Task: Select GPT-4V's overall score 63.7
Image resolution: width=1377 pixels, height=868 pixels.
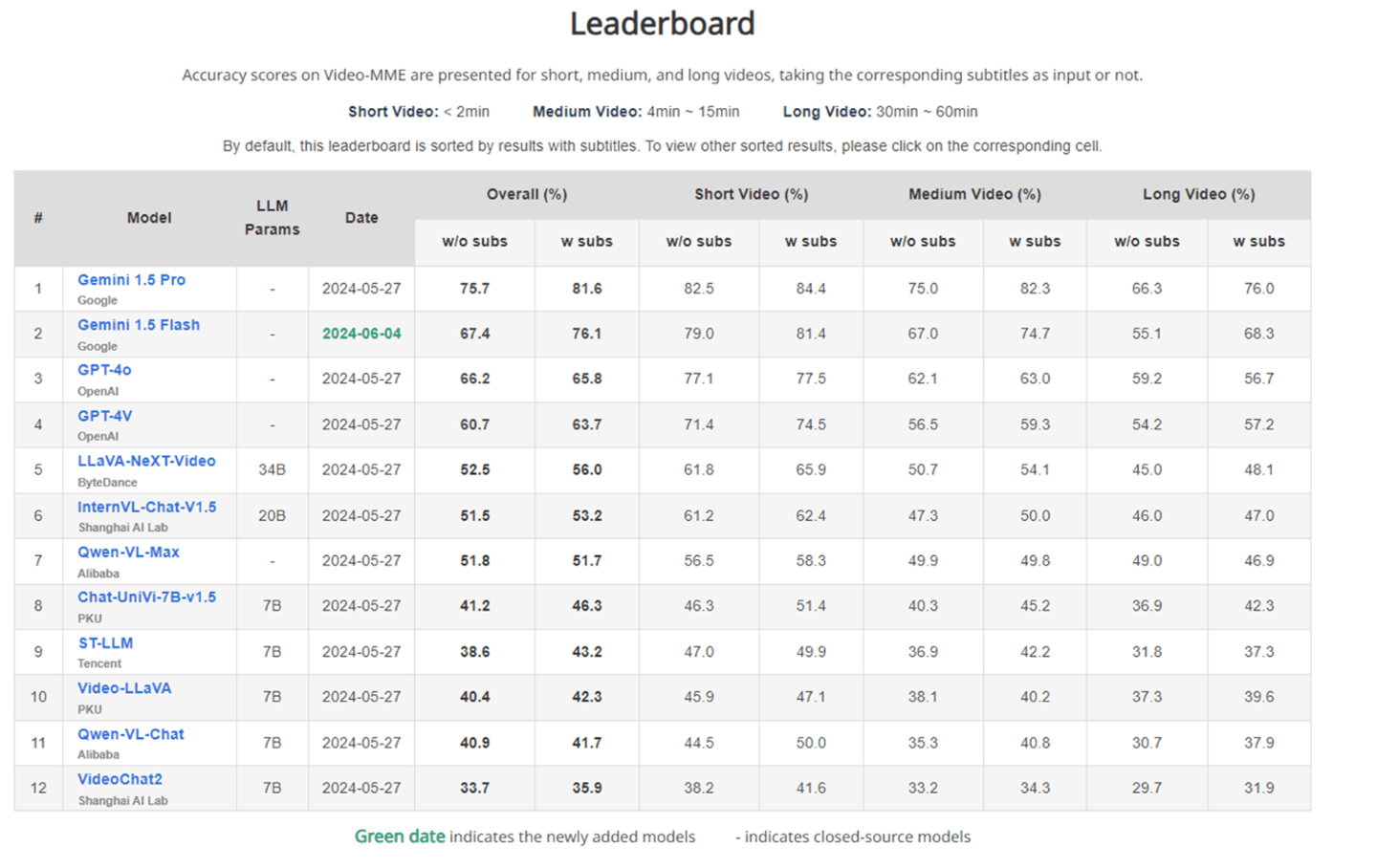Action: coord(587,424)
